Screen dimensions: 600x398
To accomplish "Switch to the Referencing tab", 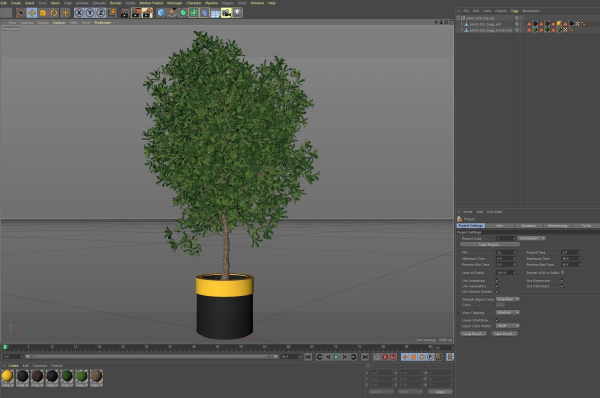I will [558, 226].
